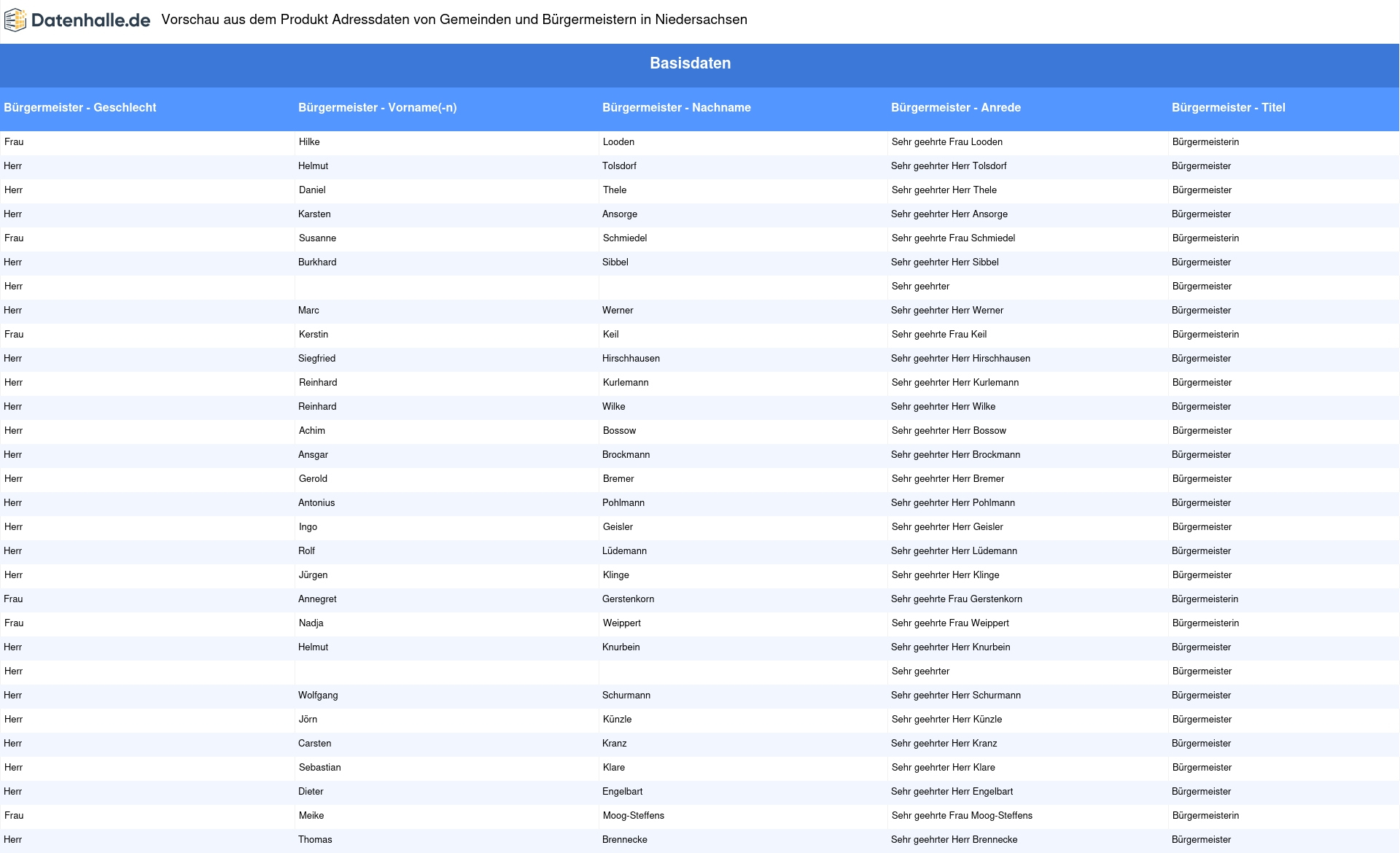Click the Bürgermeister - Vorname(-n) column header
1400x853 pixels.
click(x=377, y=108)
